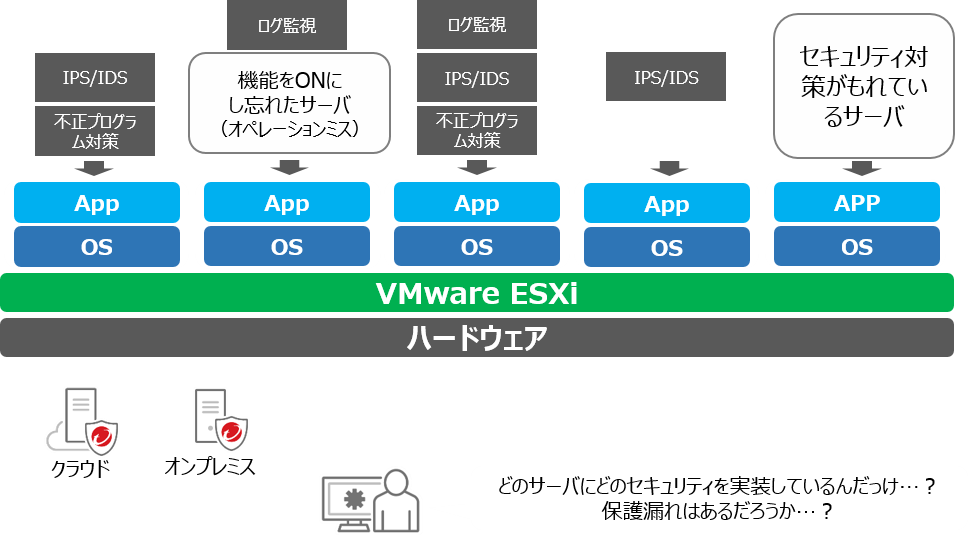This screenshot has height=536, width=968.
Task: Select the administrator at monitor icon
Action: tap(370, 501)
